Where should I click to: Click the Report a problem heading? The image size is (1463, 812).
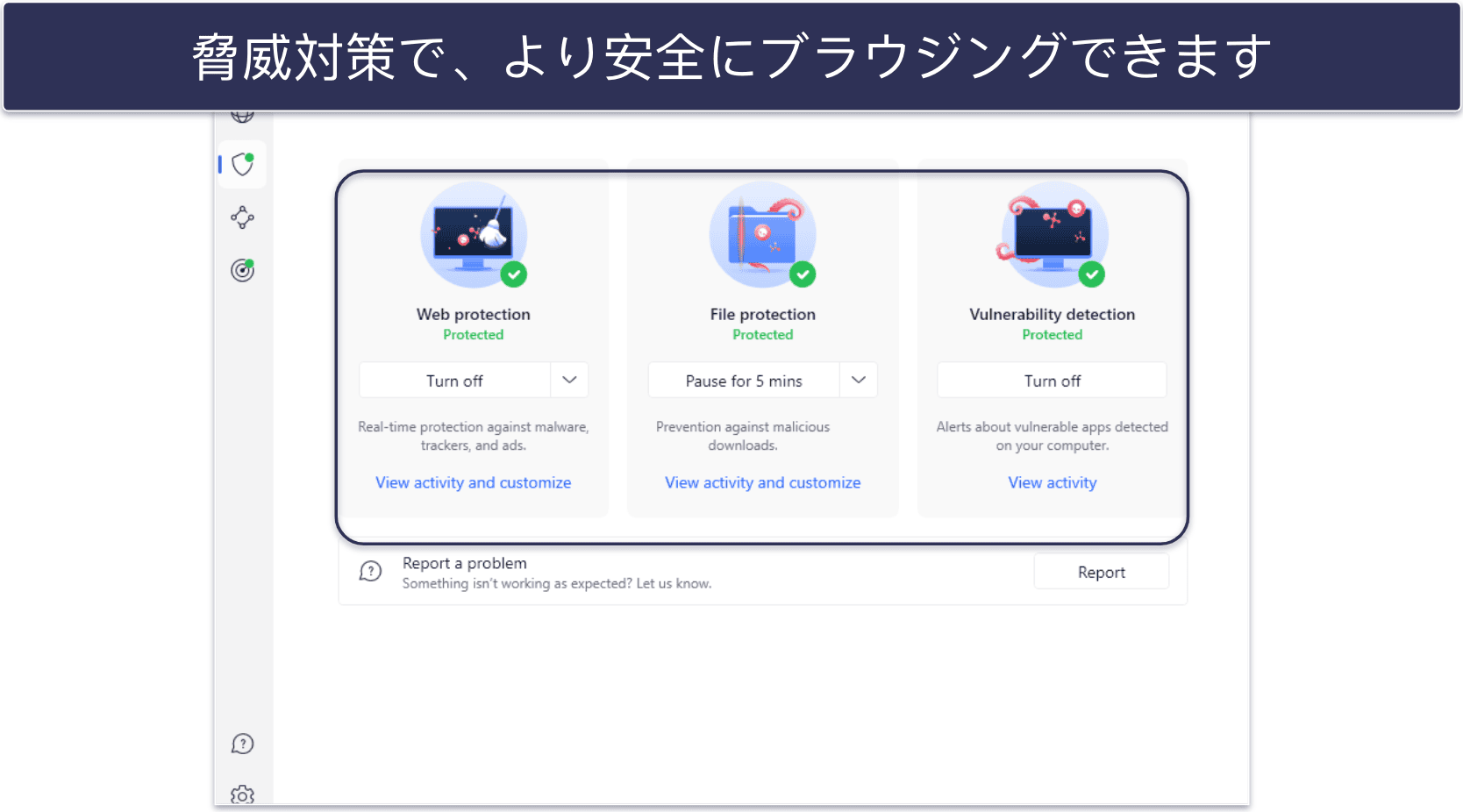click(x=465, y=563)
